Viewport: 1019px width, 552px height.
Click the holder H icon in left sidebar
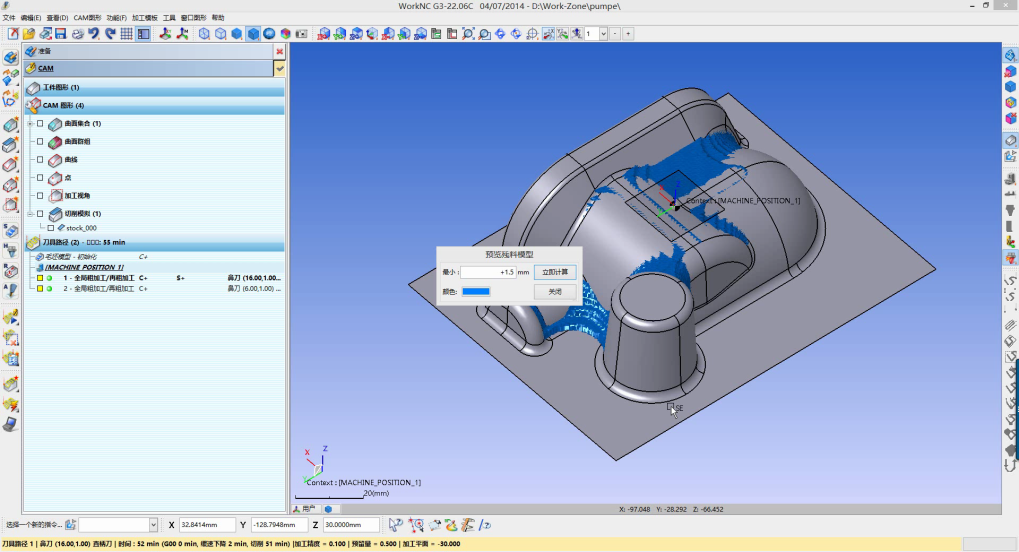(x=10, y=250)
